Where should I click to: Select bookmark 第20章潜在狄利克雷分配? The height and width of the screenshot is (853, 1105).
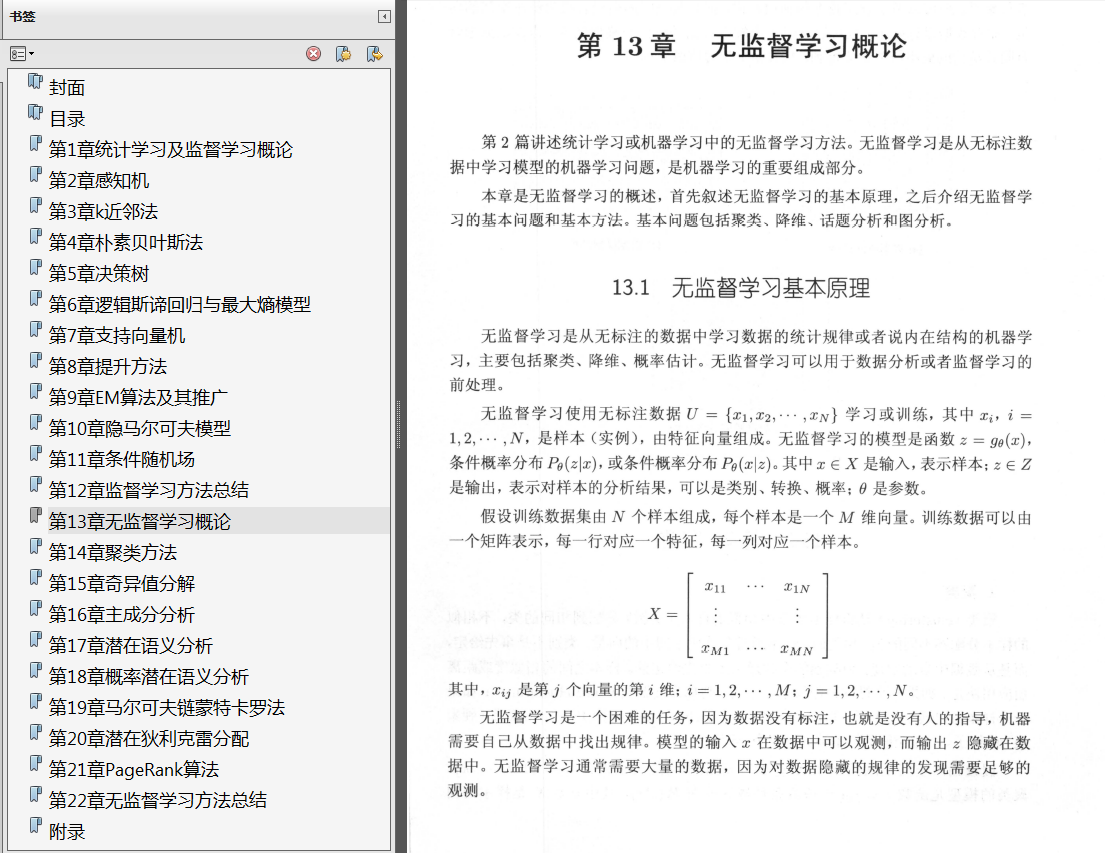(149, 739)
